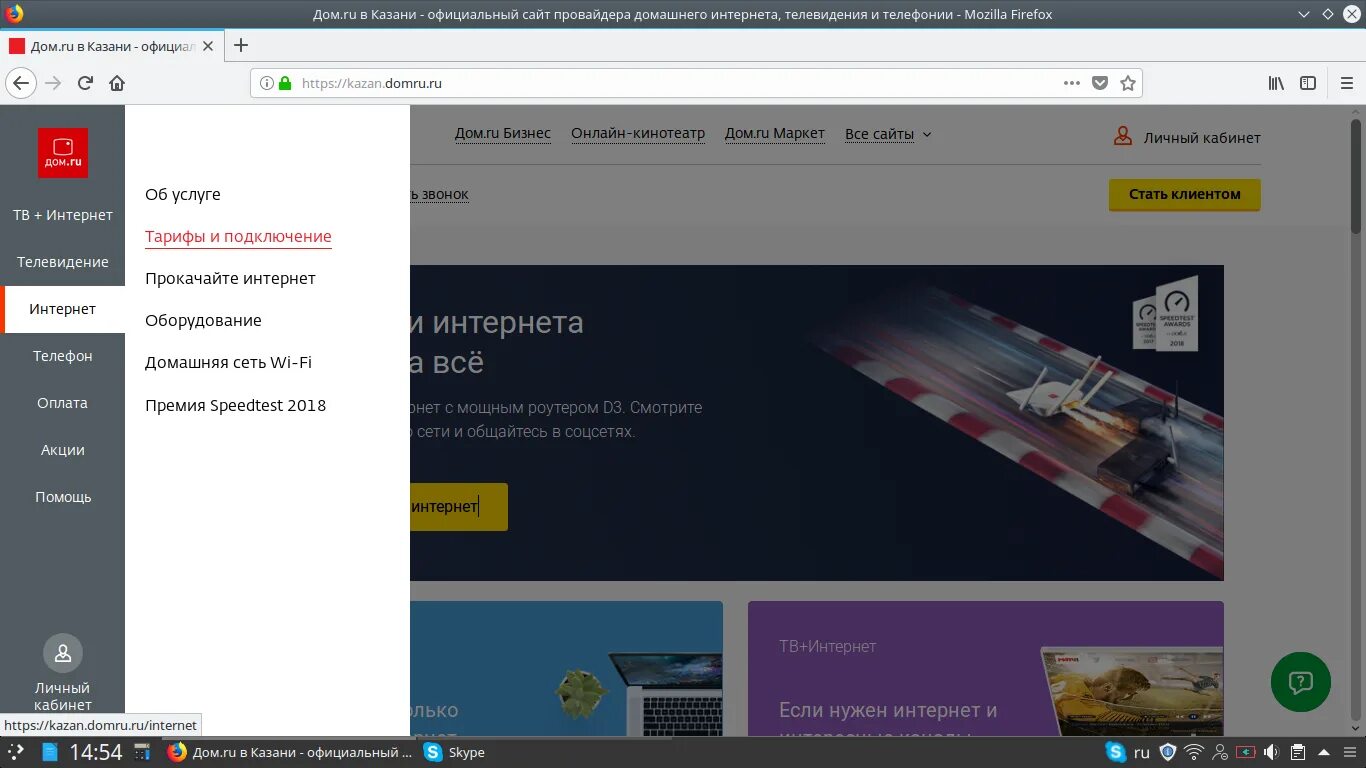Click the Pocket save icon
Screen dimensions: 1366x768
tap(1100, 83)
